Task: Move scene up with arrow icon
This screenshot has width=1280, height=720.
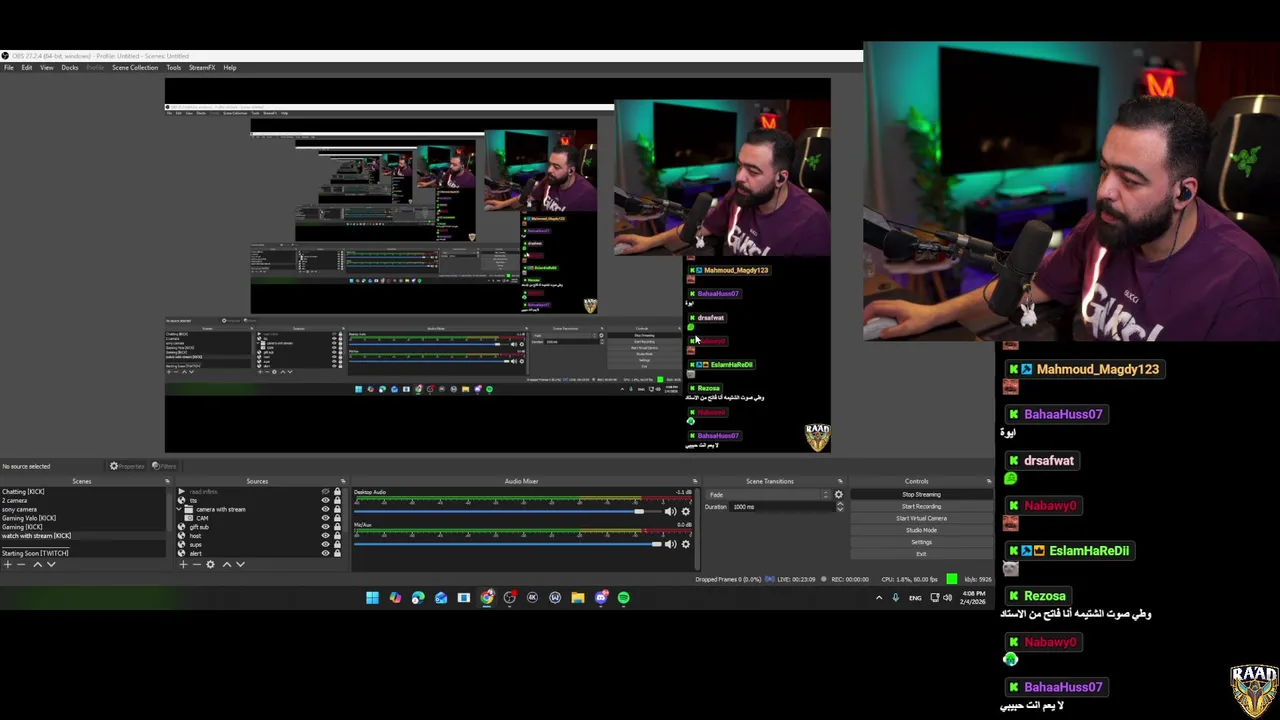Action: point(38,564)
